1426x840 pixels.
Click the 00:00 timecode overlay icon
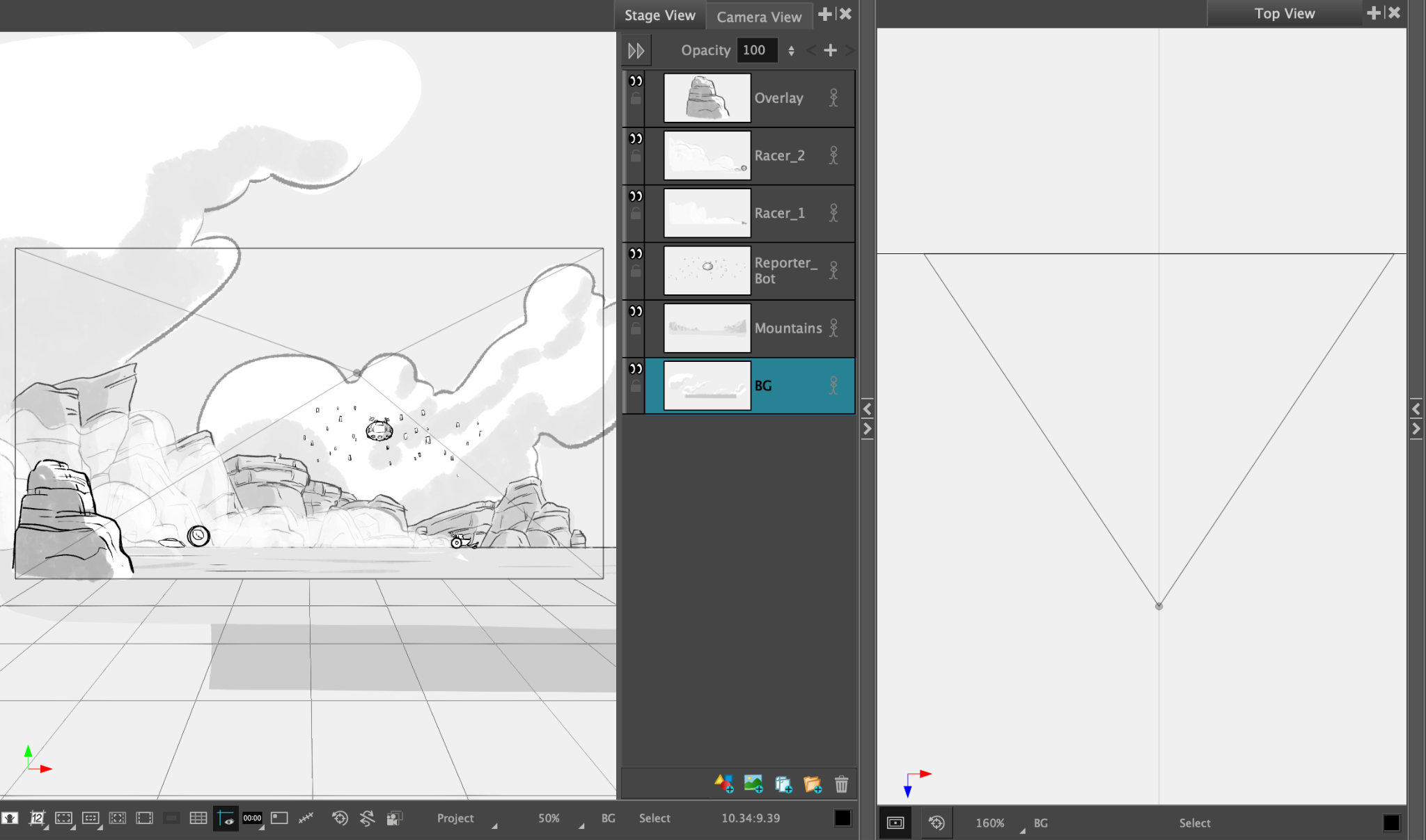252,818
